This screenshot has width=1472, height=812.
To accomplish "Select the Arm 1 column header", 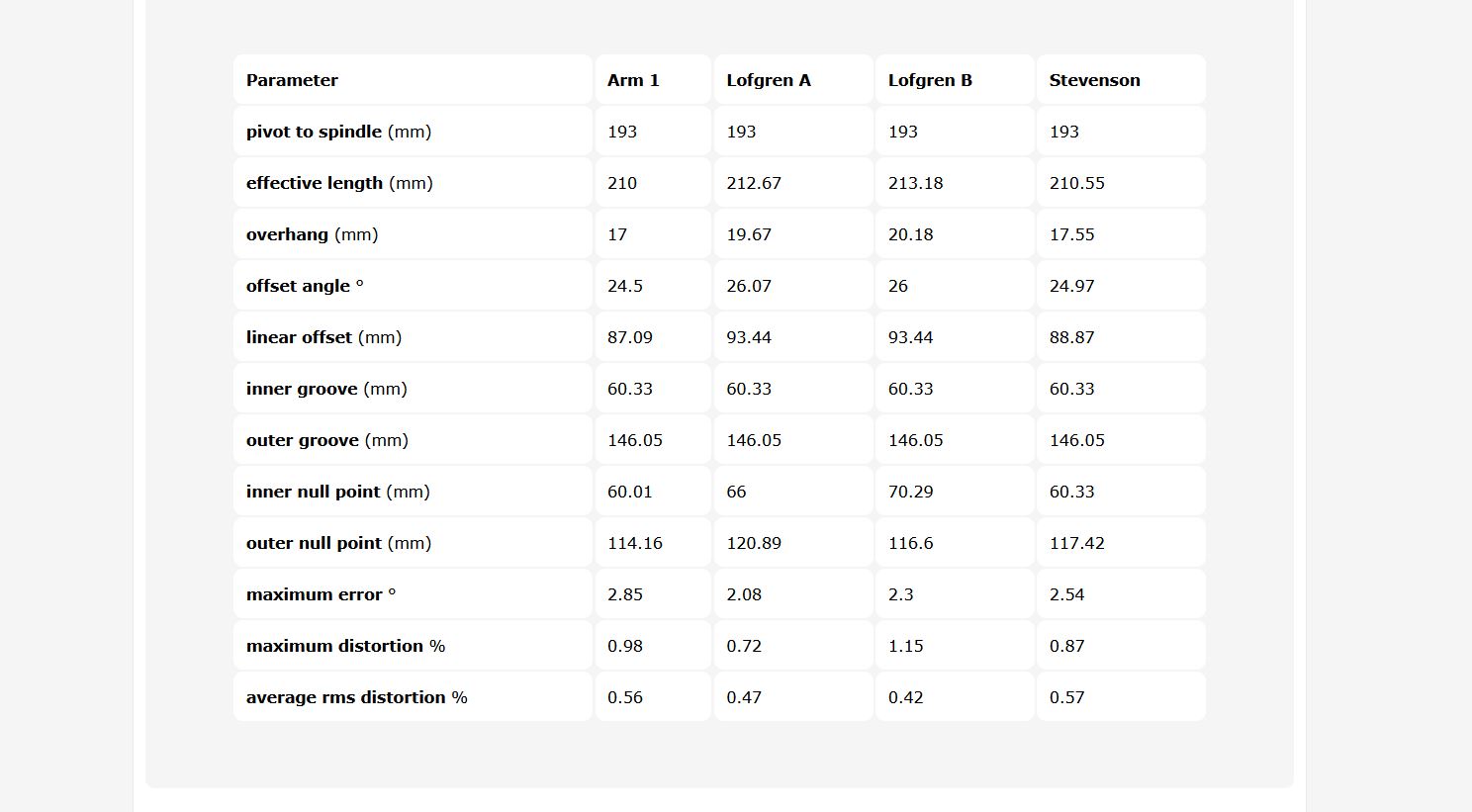I will pyautogui.click(x=633, y=80).
